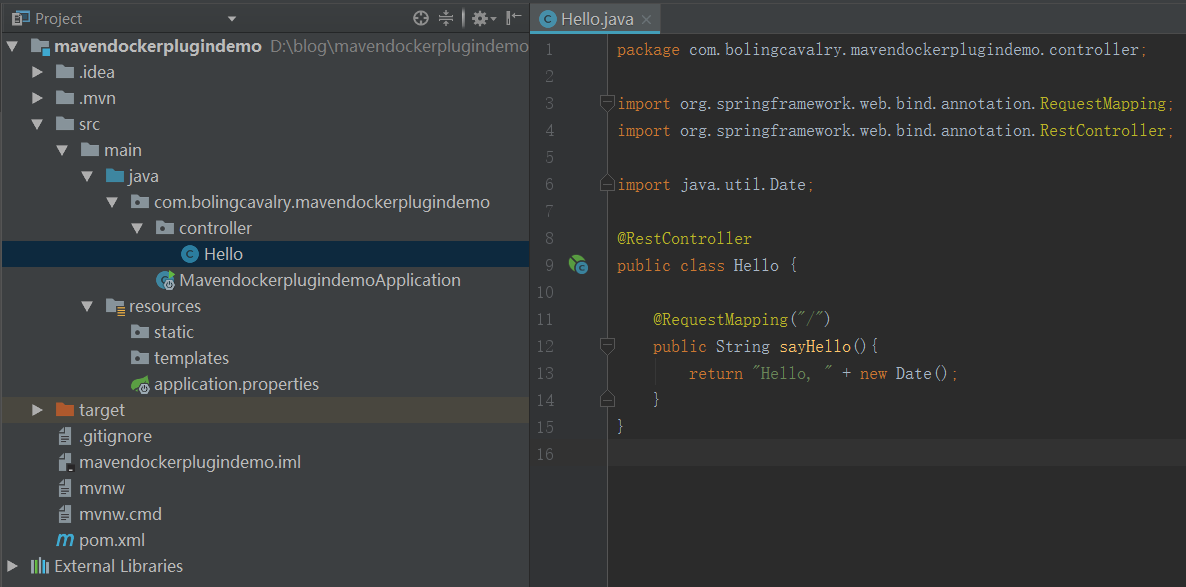Click the MavendockerplugindemoApplication Spring Boot icon
This screenshot has height=587, width=1186.
click(x=166, y=280)
